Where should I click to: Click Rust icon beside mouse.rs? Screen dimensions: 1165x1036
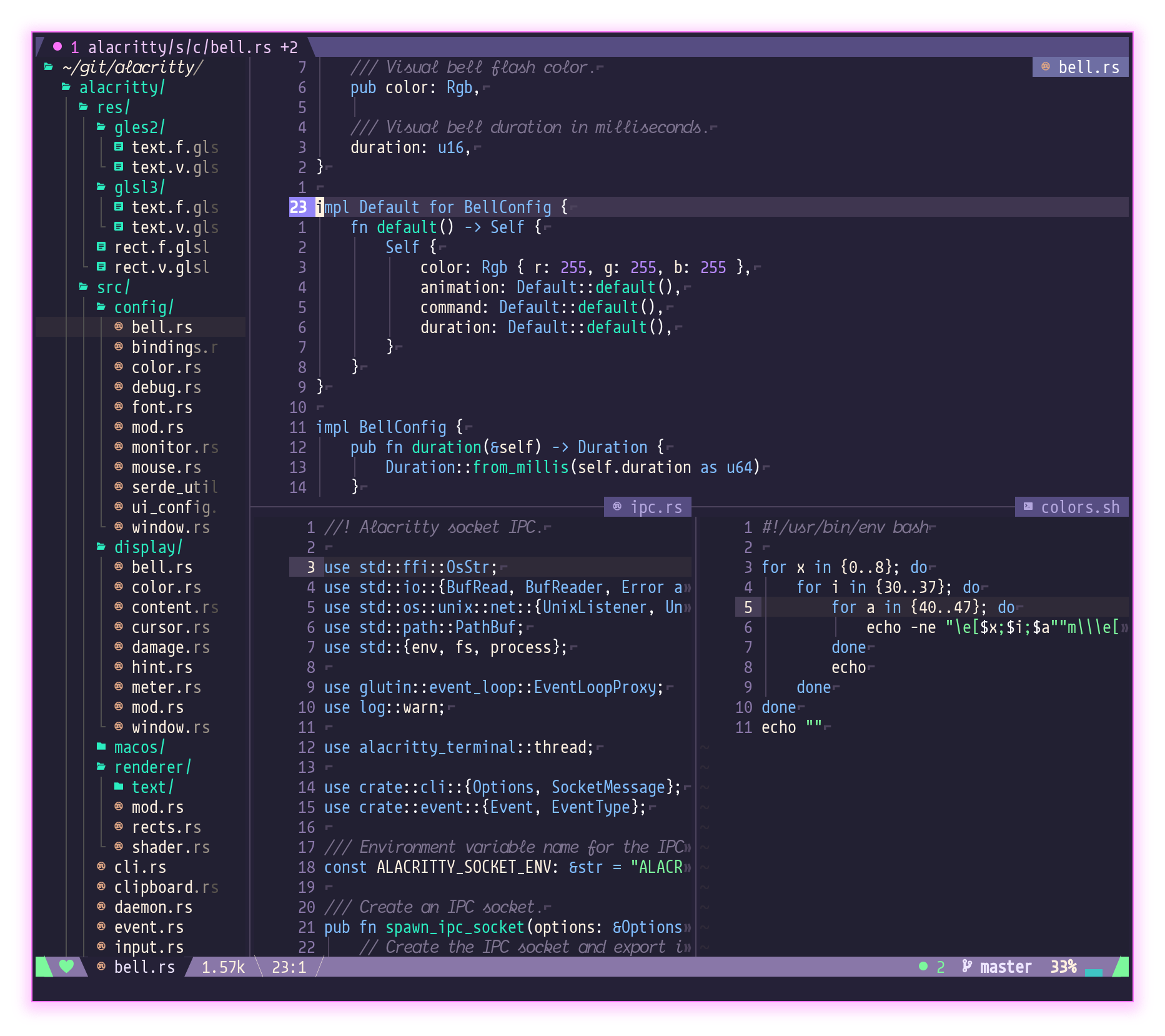coord(119,467)
